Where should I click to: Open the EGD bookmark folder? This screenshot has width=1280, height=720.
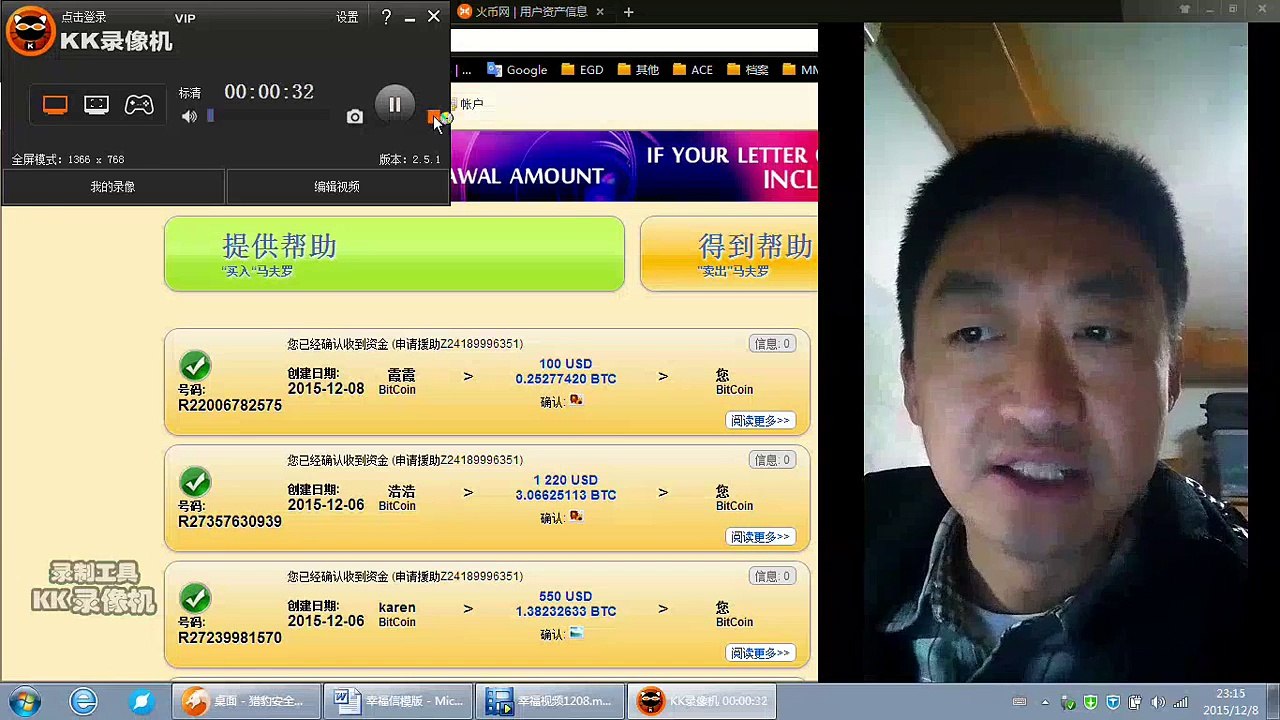582,70
